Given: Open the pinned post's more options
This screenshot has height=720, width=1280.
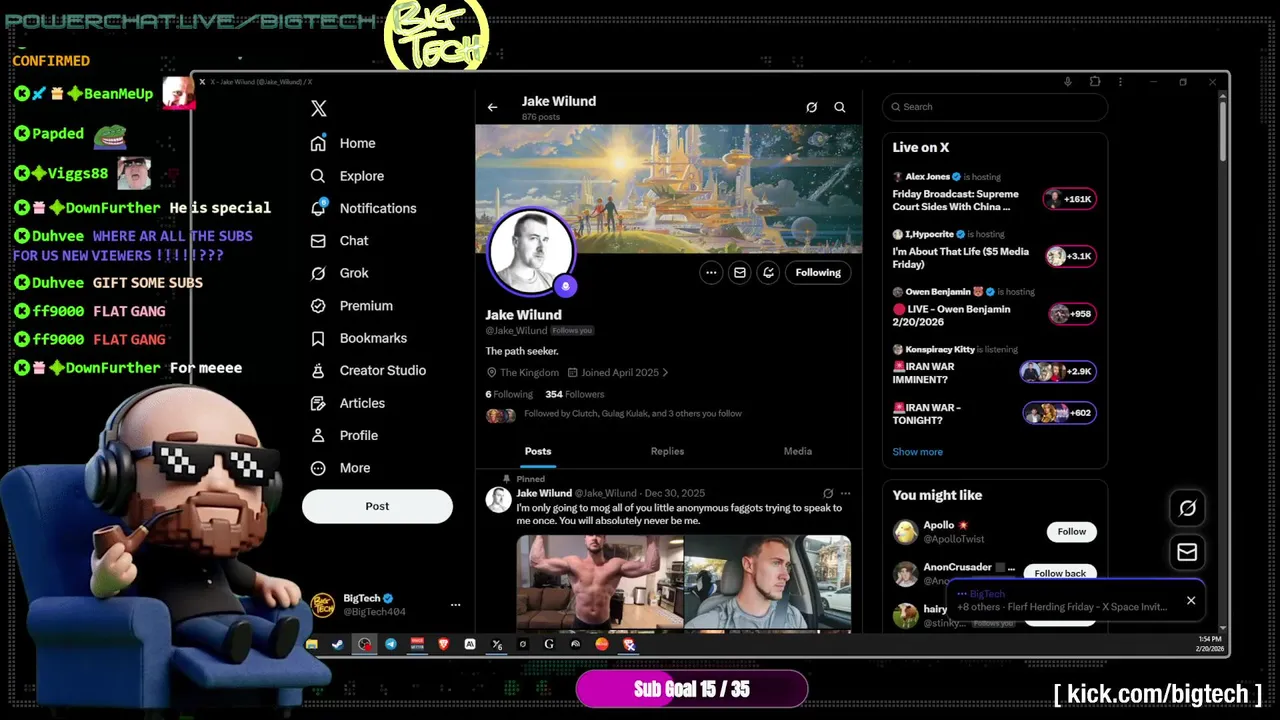Looking at the screenshot, I should pyautogui.click(x=846, y=493).
